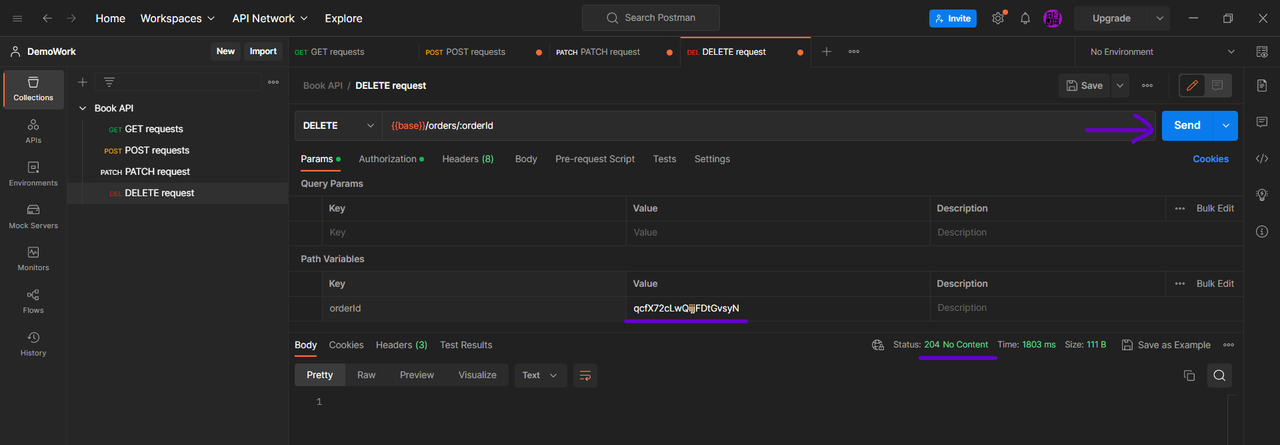Add a new collection with plus icon
This screenshot has height=445, width=1280.
tap(83, 82)
